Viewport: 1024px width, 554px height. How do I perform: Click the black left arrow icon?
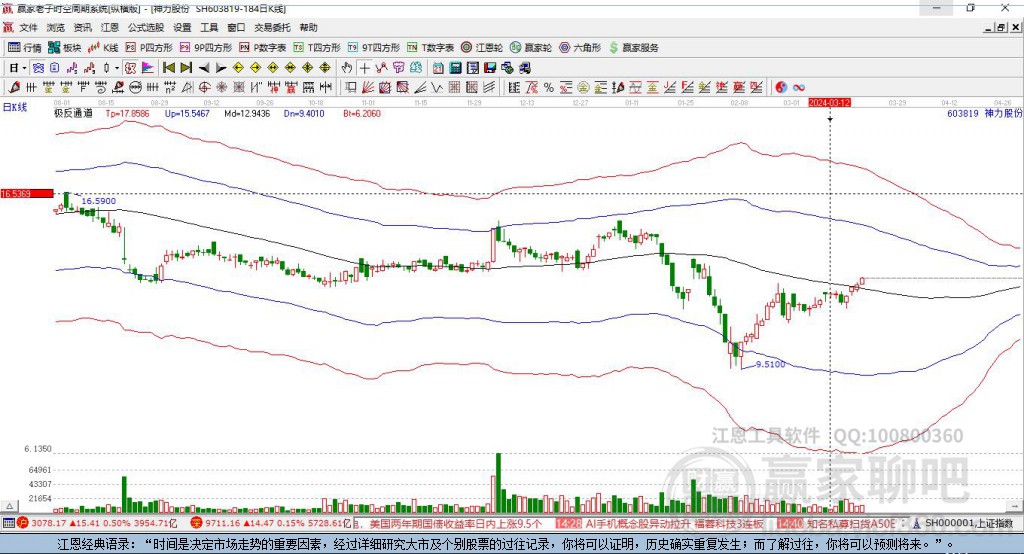tap(204, 68)
